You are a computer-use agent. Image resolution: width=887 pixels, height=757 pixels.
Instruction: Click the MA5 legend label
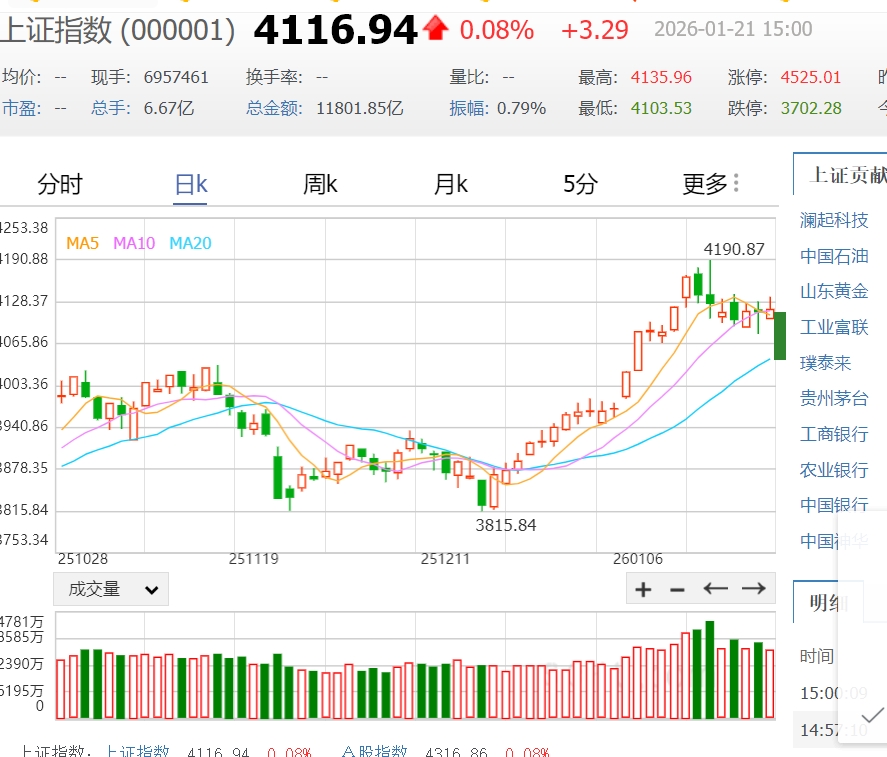82,242
